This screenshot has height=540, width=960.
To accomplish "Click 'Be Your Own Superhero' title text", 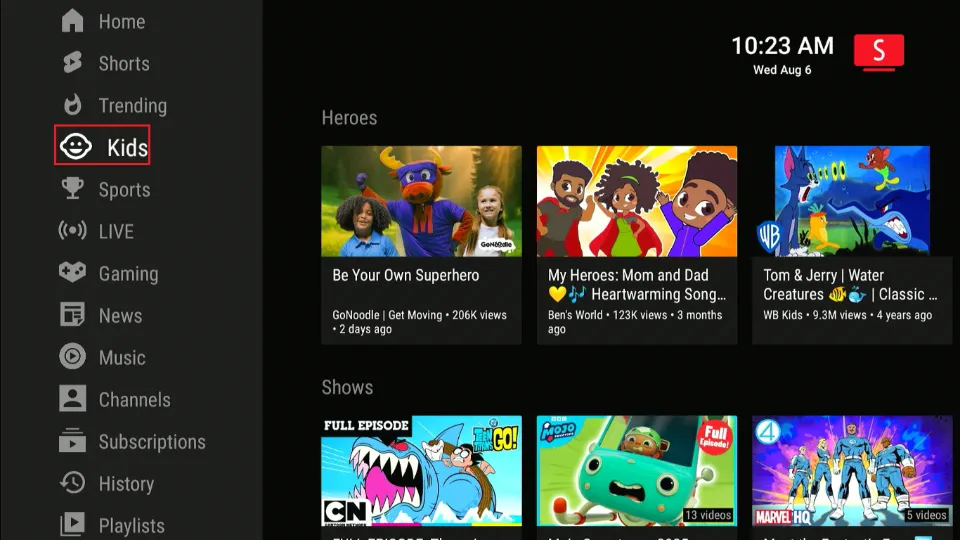I will pyautogui.click(x=406, y=276).
